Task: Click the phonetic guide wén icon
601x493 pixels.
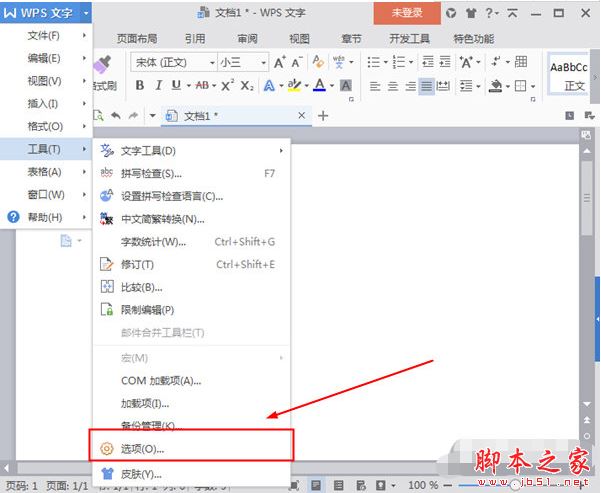Action: 339,62
